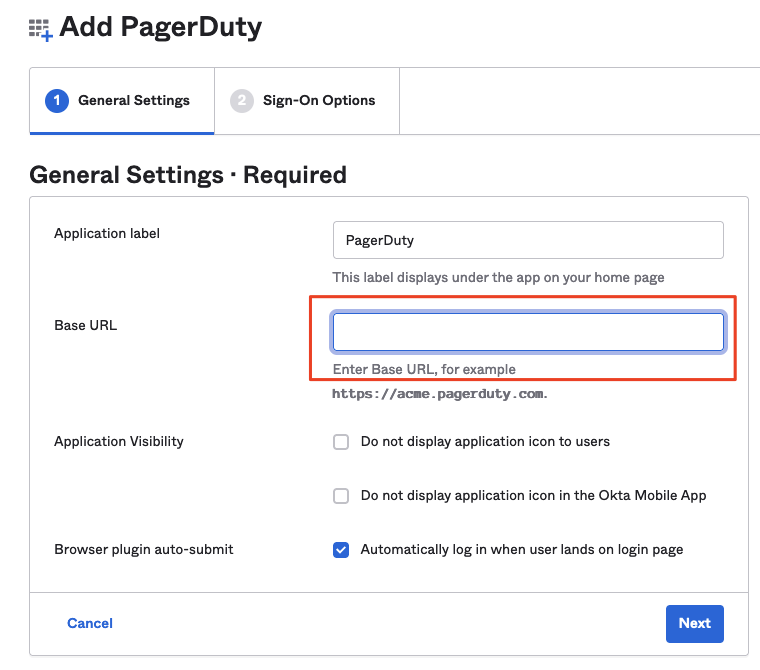Enable 'Do not display application icon to users'
The height and width of the screenshot is (670, 760).
(341, 442)
